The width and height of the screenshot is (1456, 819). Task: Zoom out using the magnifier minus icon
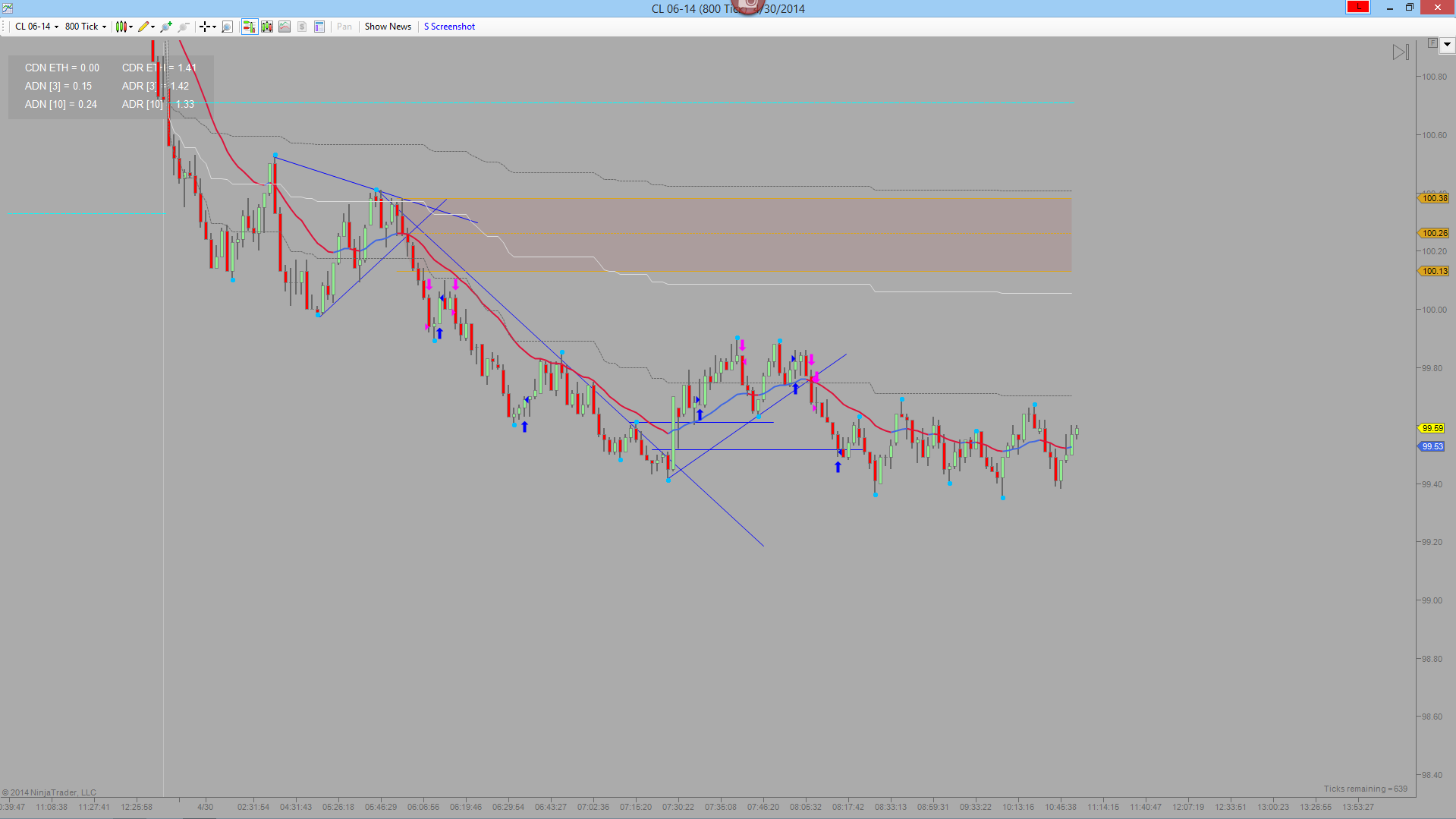click(x=184, y=27)
